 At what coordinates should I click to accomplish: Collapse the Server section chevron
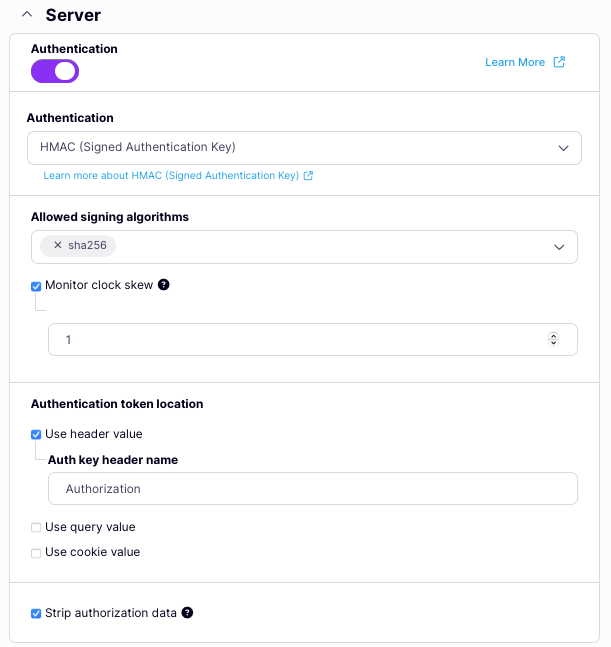[x=27, y=15]
